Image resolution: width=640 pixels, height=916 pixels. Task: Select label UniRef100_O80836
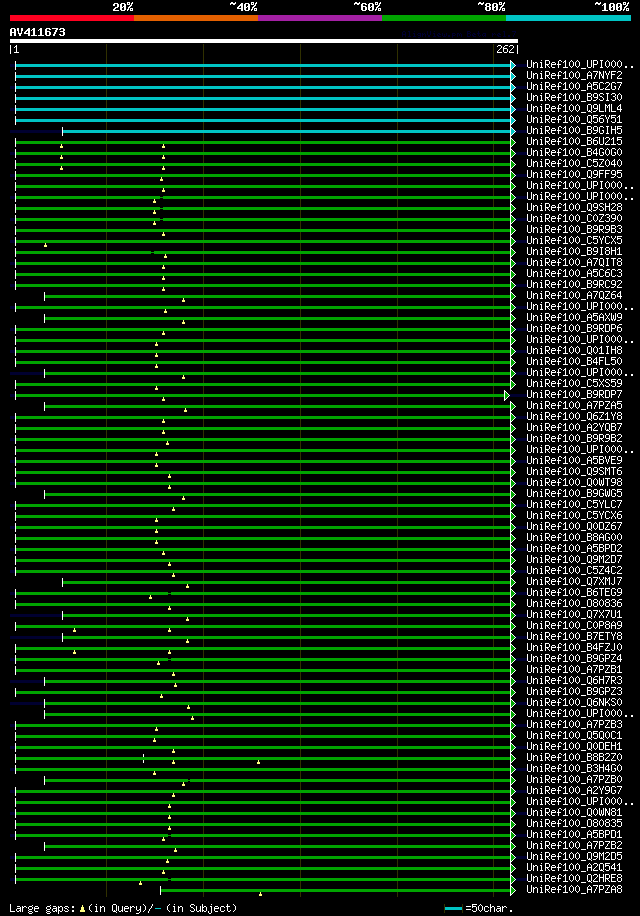click(x=574, y=603)
